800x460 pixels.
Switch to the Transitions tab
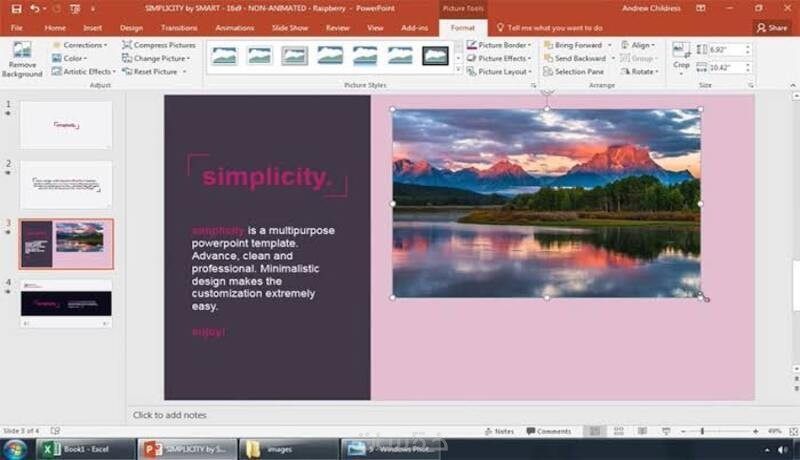point(179,28)
